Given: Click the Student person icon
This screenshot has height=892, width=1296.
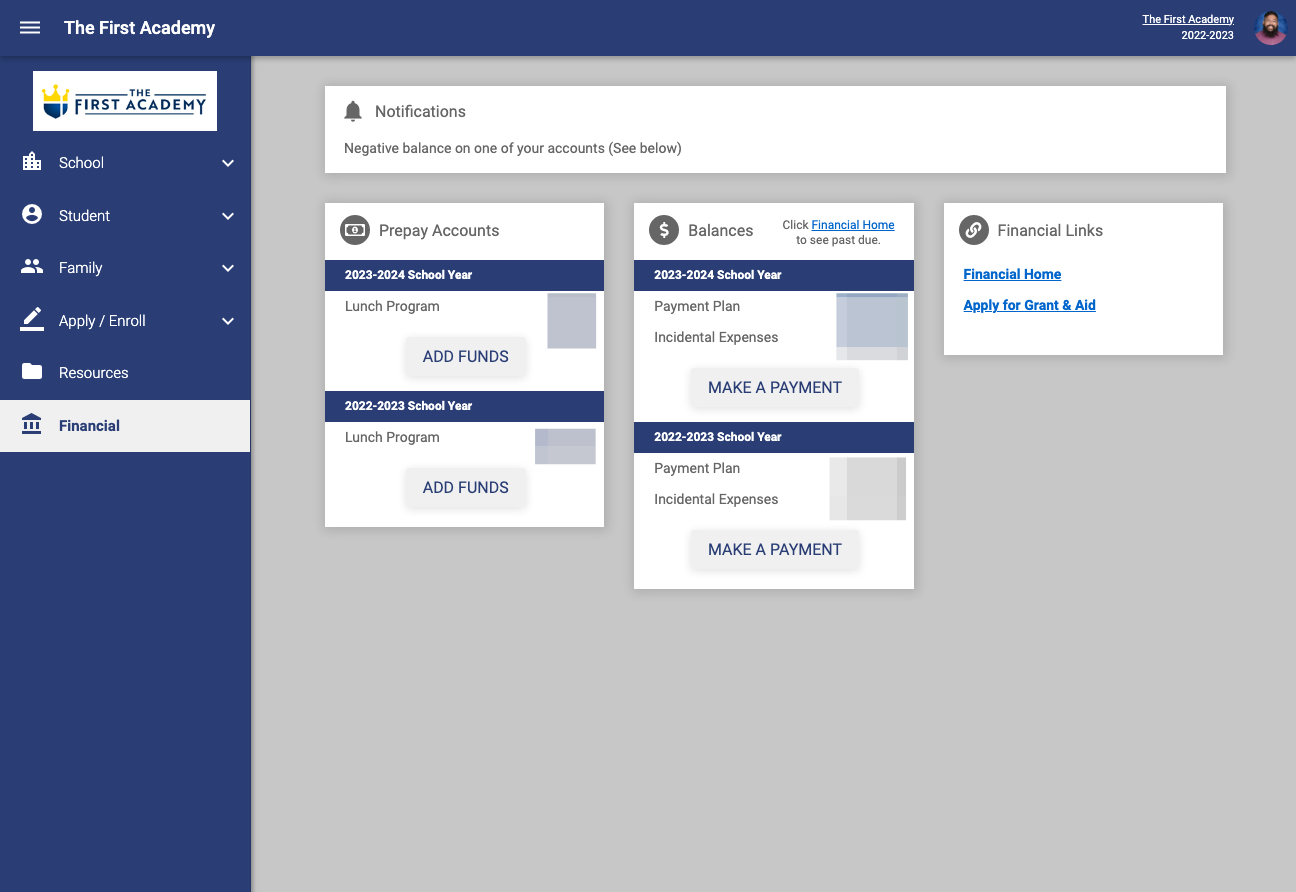Looking at the screenshot, I should (32, 215).
